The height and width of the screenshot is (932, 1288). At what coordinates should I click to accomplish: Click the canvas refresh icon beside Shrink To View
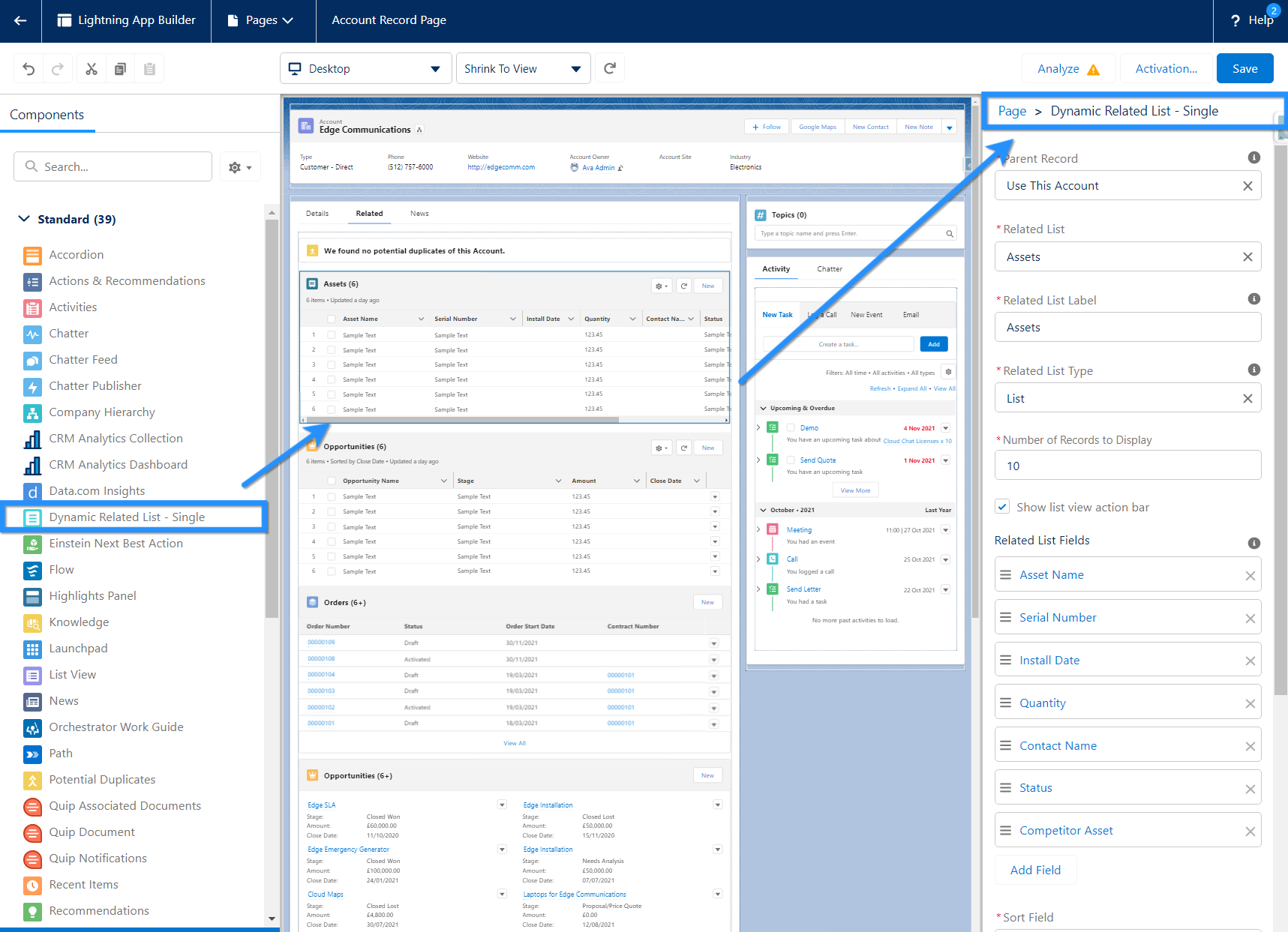[610, 67]
